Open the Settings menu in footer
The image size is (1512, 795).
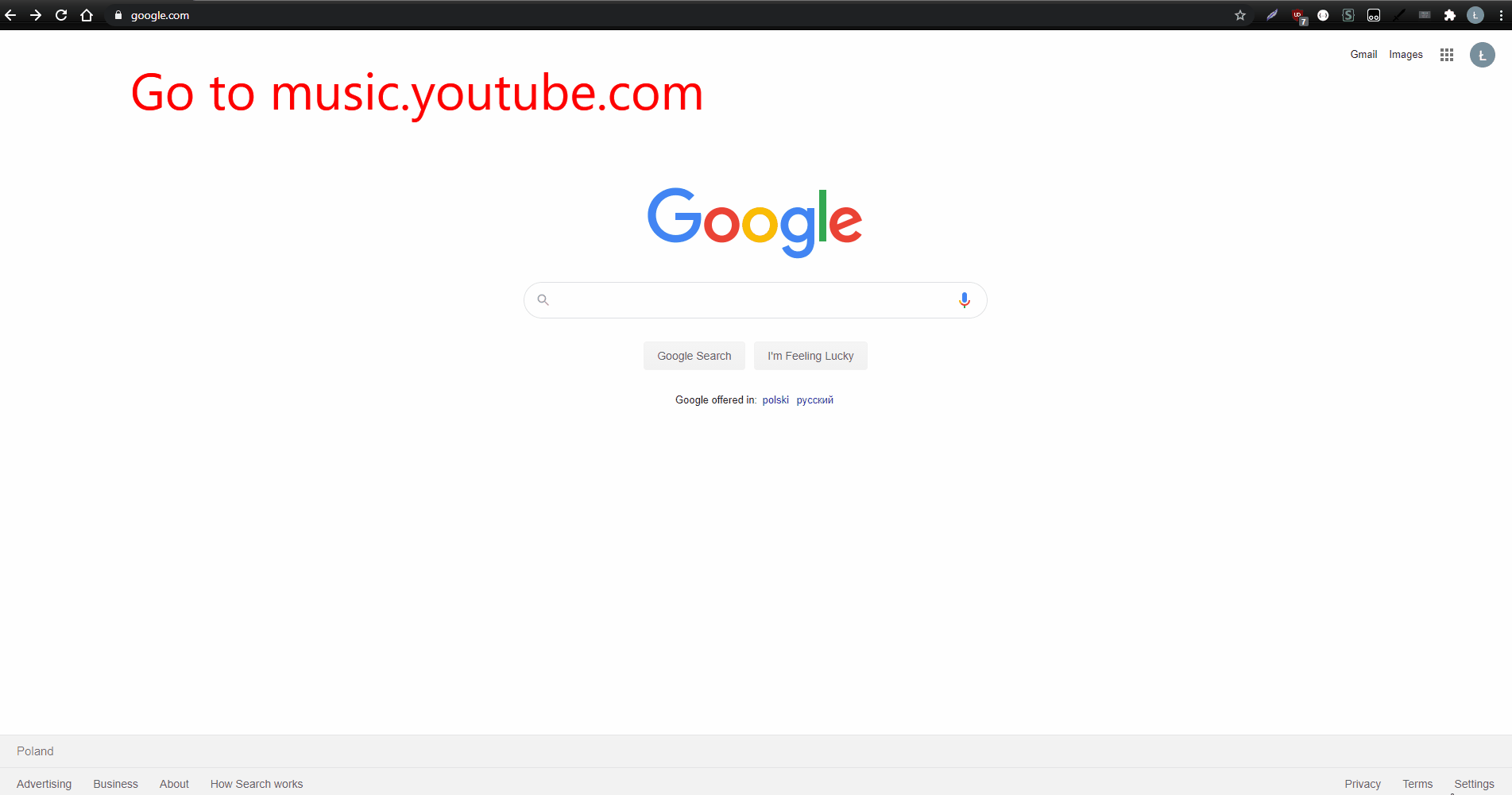point(1474,784)
